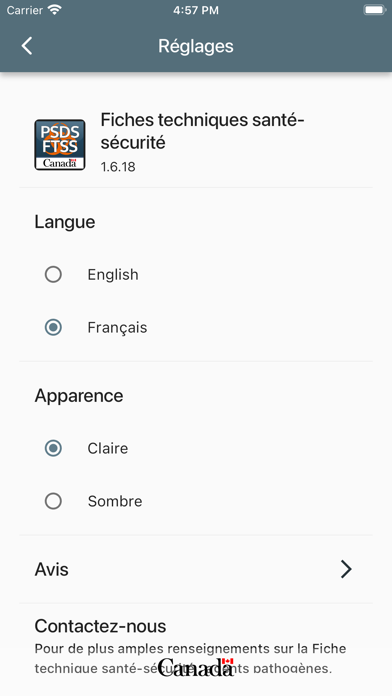The image size is (392, 696).
Task: Tap the Fiches techniques santé-sécurité title
Action: coord(202,131)
